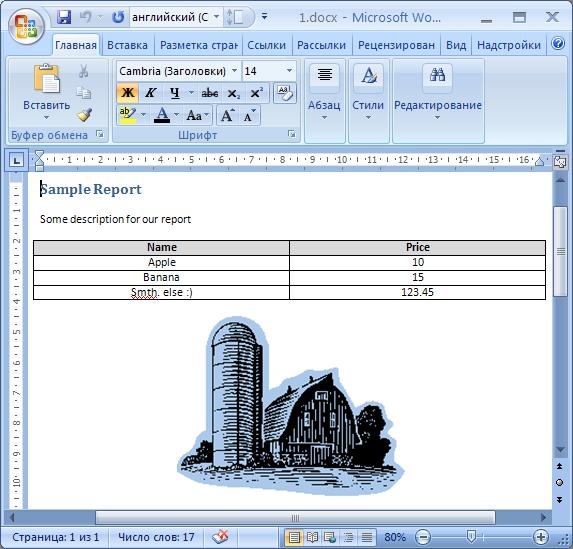Screen dimensions: 573x549
Task: Open the Вид tab
Action: click(x=456, y=45)
